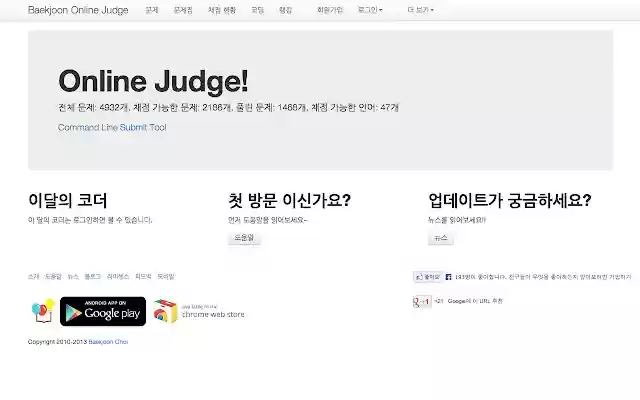
Task: Open the 도움말 footer link
Action: 53,277
